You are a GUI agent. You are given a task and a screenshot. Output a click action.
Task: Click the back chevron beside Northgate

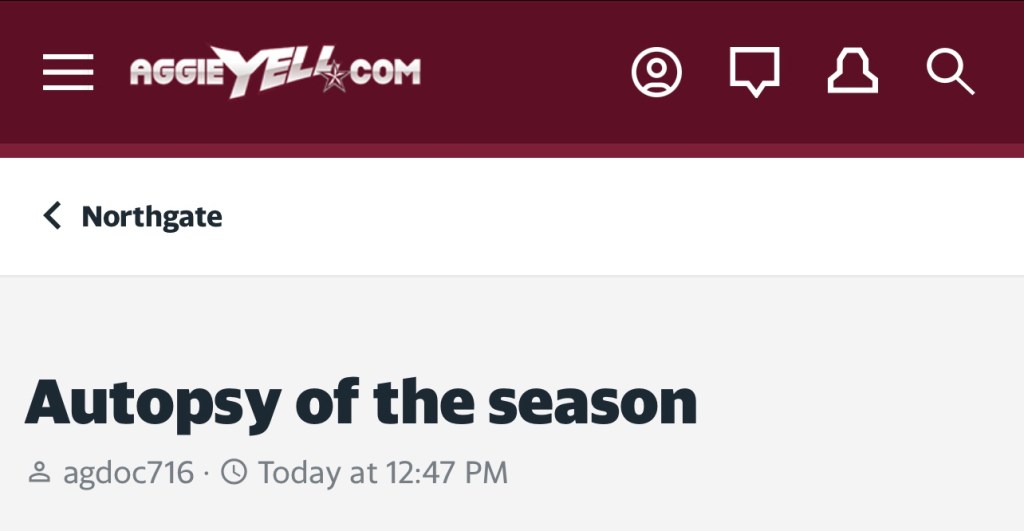[52, 216]
